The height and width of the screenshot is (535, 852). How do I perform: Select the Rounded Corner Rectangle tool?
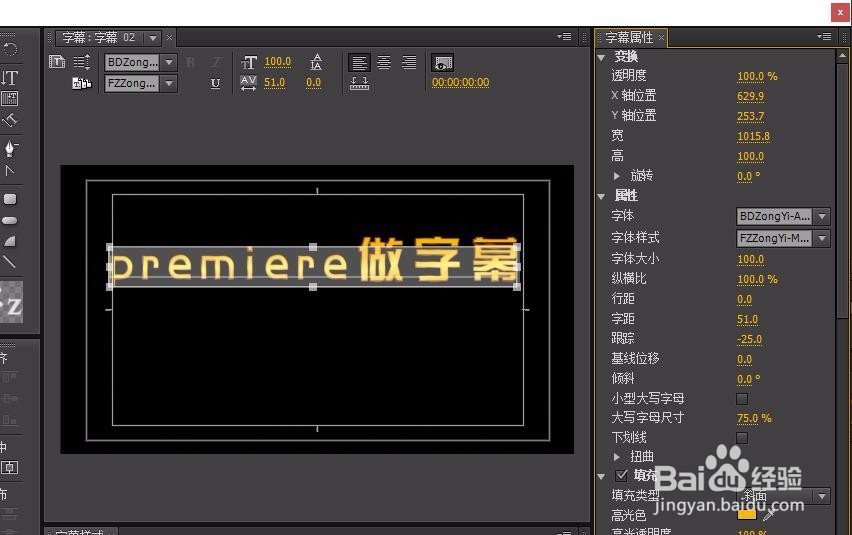[x=10, y=199]
